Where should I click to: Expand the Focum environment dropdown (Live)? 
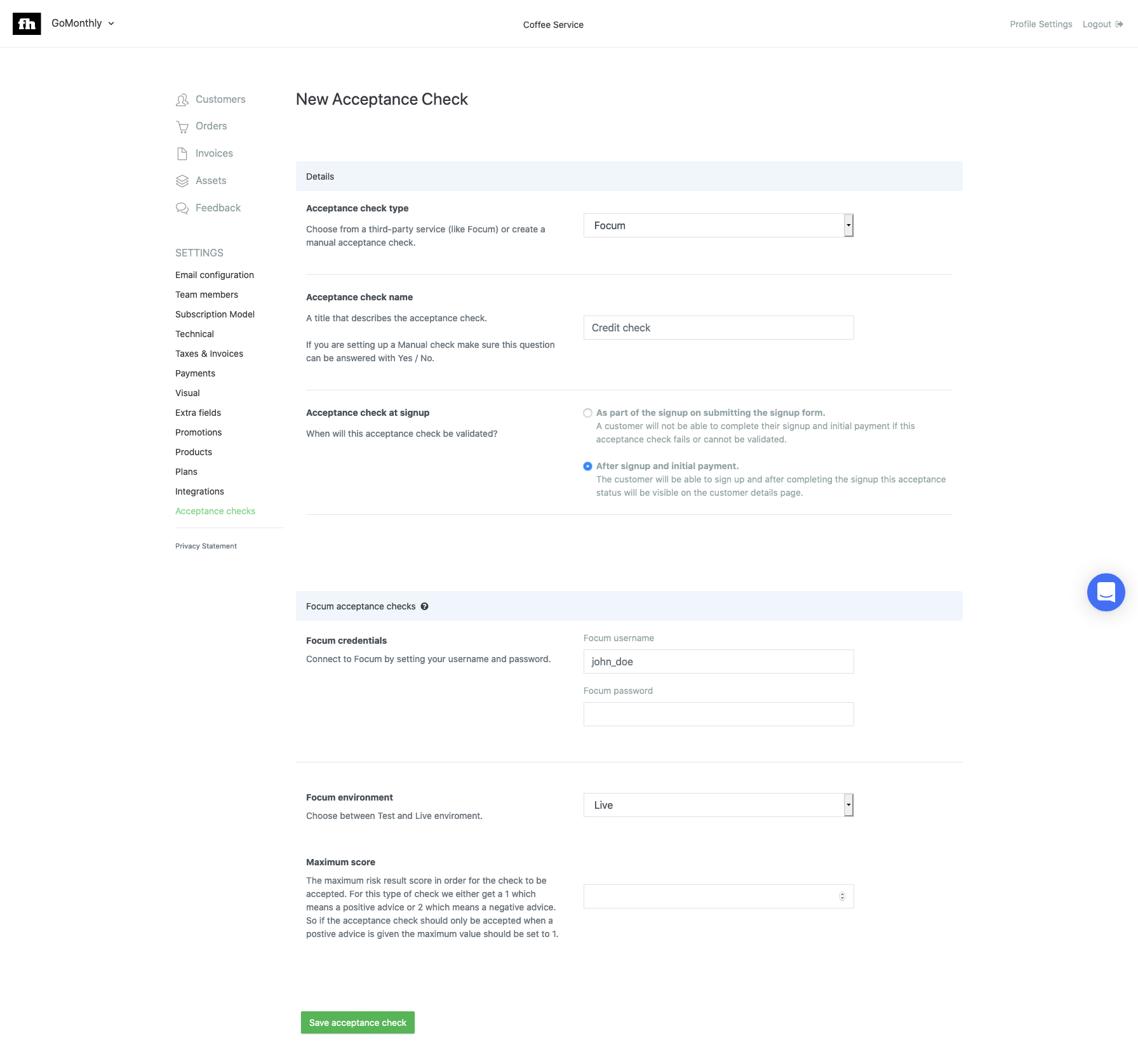(718, 805)
